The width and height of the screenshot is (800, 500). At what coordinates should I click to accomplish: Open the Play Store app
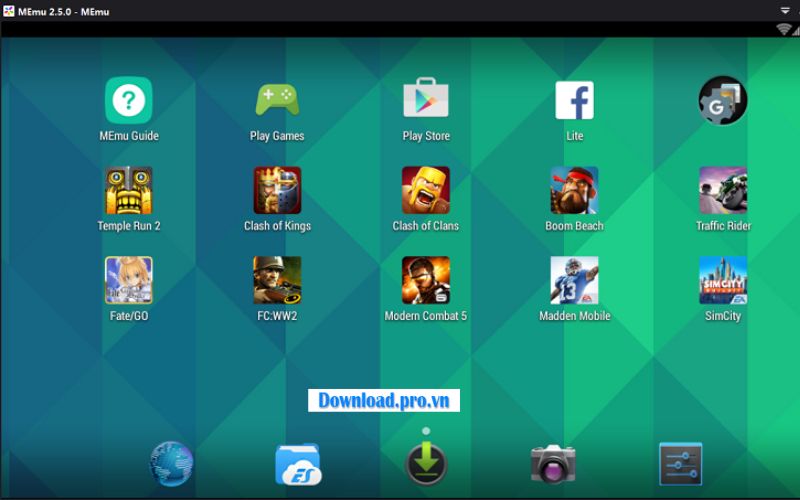[426, 97]
